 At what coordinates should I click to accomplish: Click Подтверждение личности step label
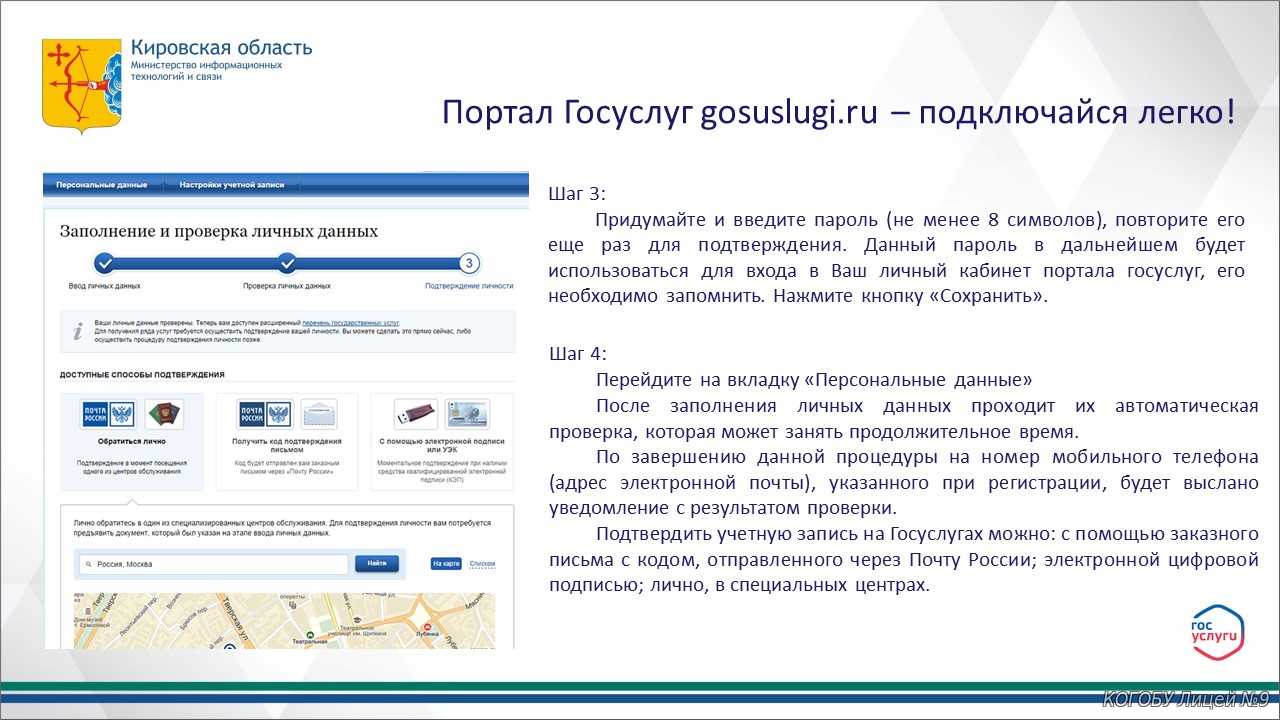point(469,286)
